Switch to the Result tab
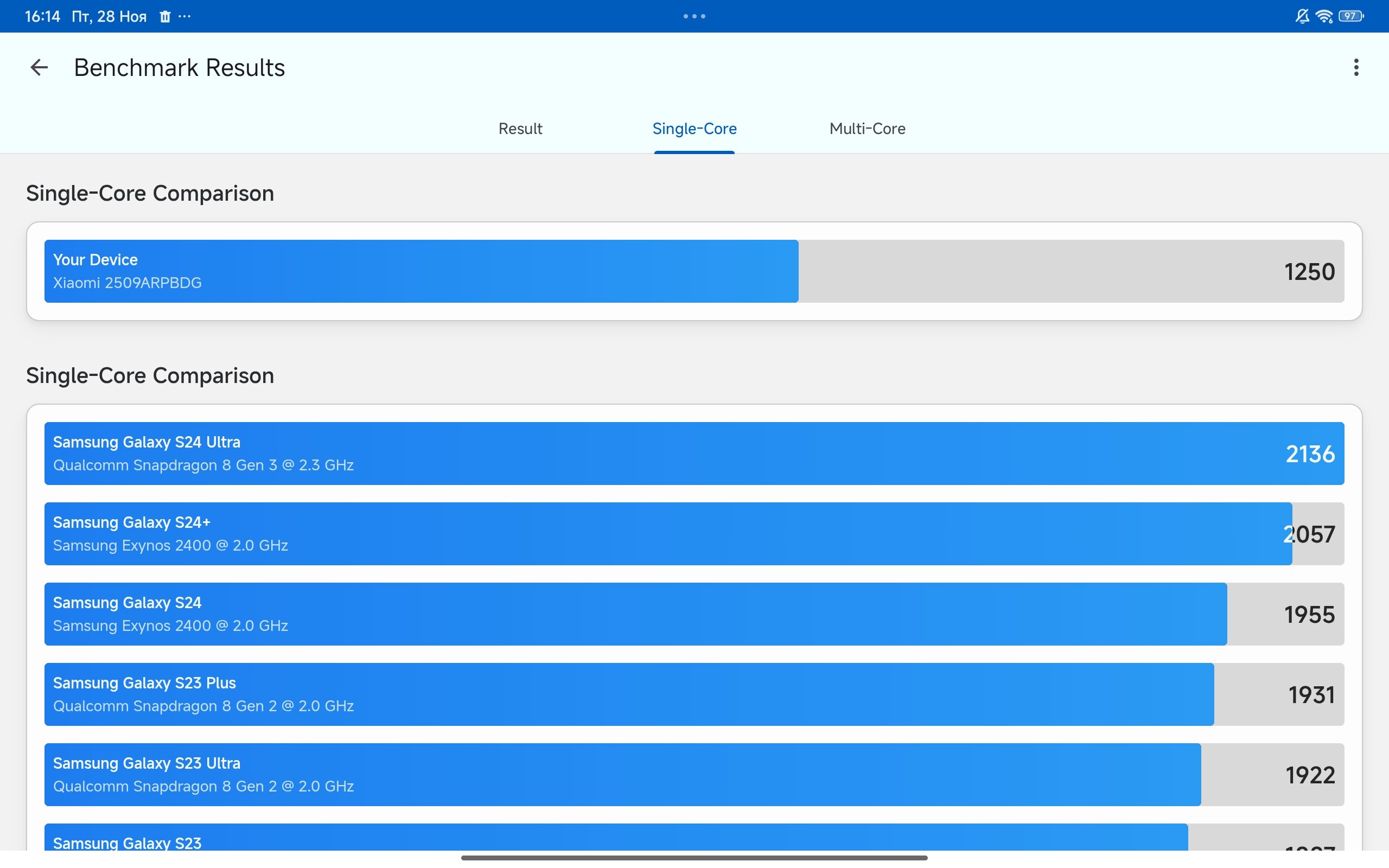 (520, 129)
